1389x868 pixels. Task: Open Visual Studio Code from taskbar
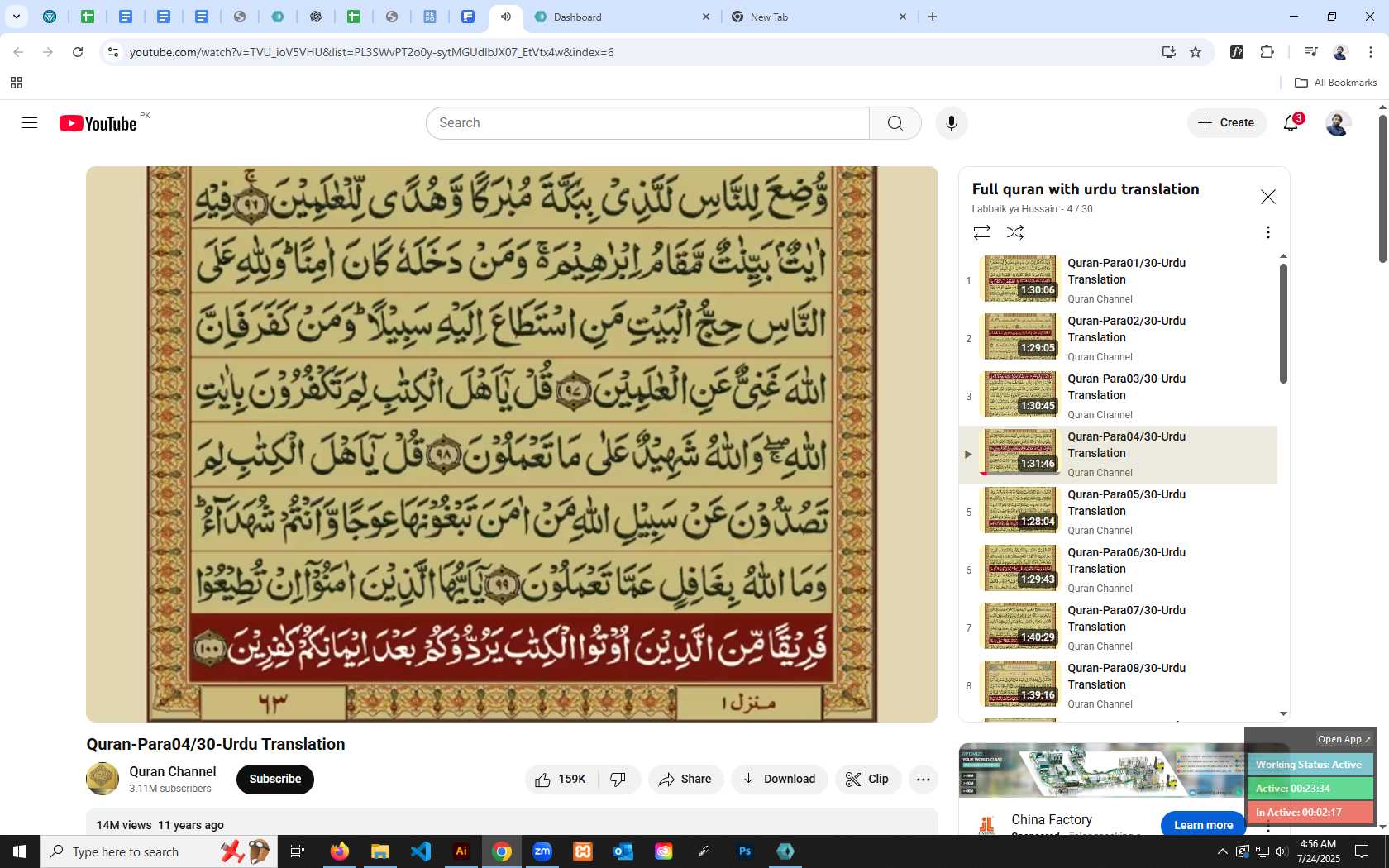421,851
